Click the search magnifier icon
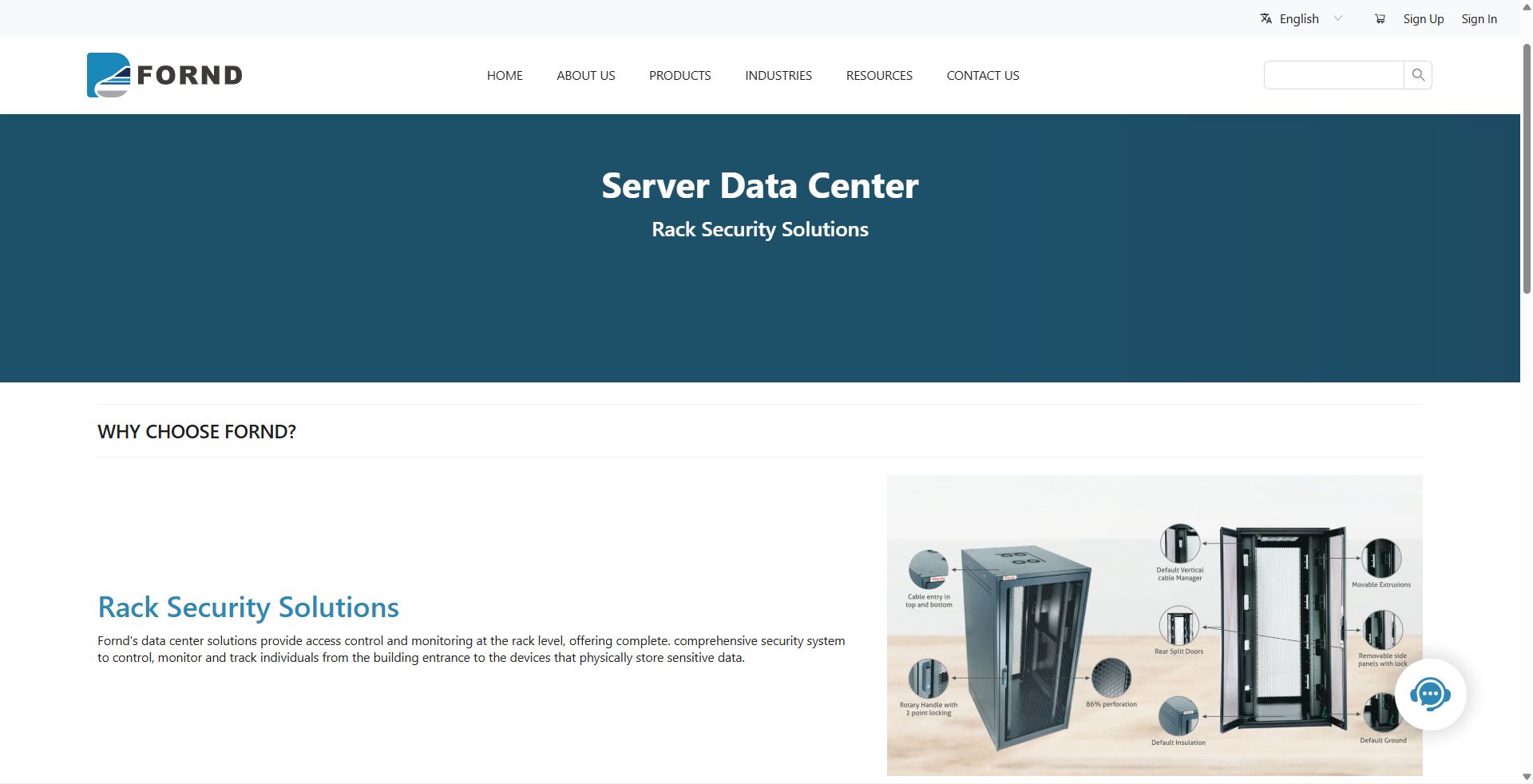Image resolution: width=1533 pixels, height=784 pixels. 1417,74
